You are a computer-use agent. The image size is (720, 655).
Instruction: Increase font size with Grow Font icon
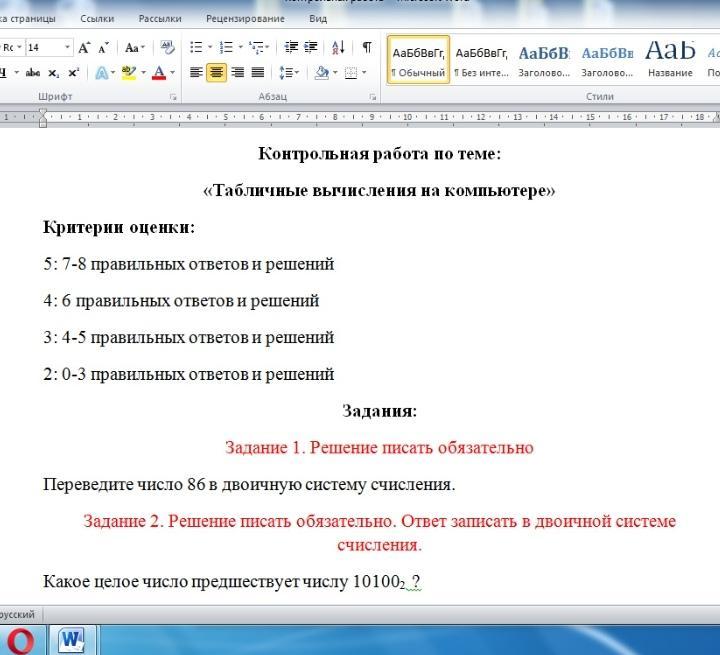pos(84,48)
